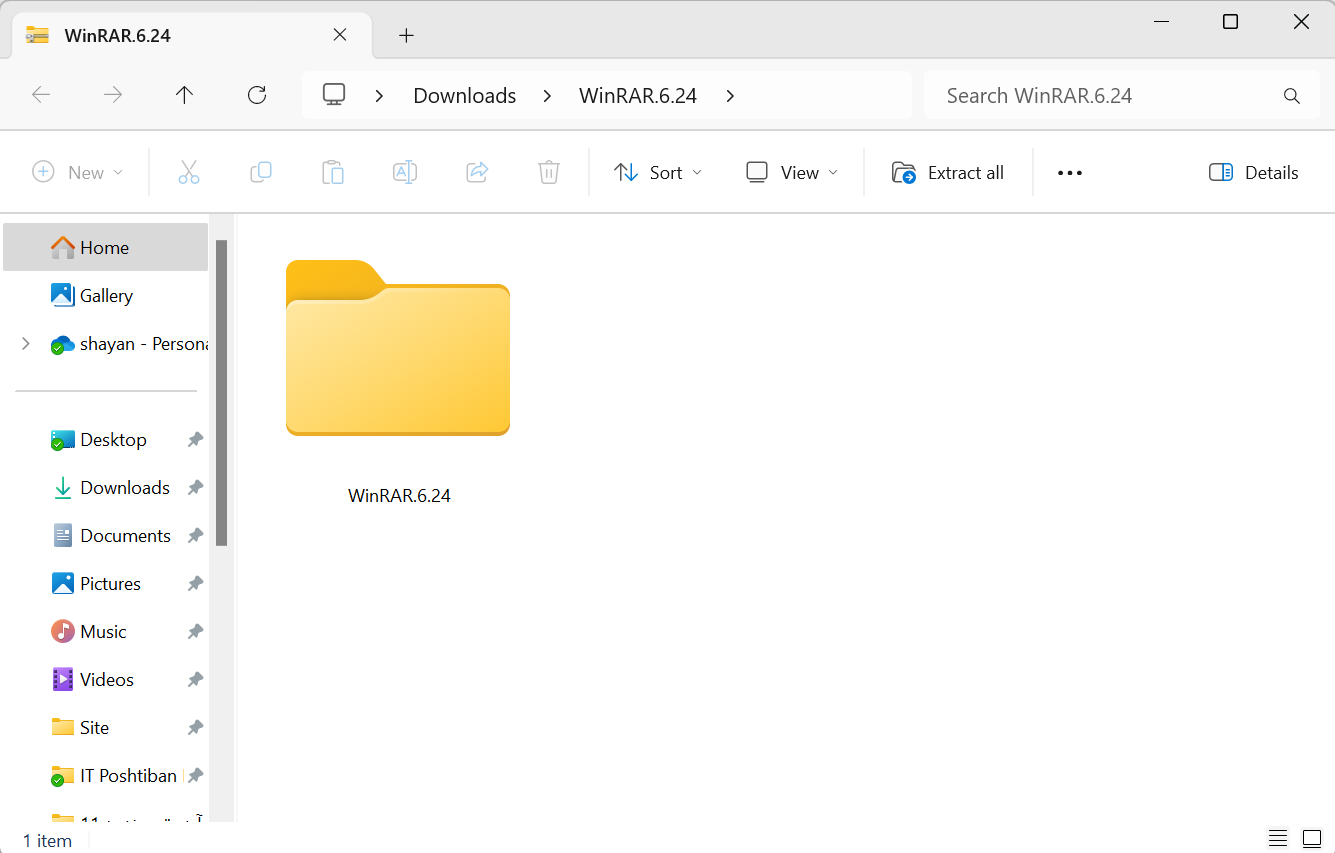This screenshot has height=853, width=1335.
Task: Click Downloads in the address breadcrumb
Action: tap(465, 96)
